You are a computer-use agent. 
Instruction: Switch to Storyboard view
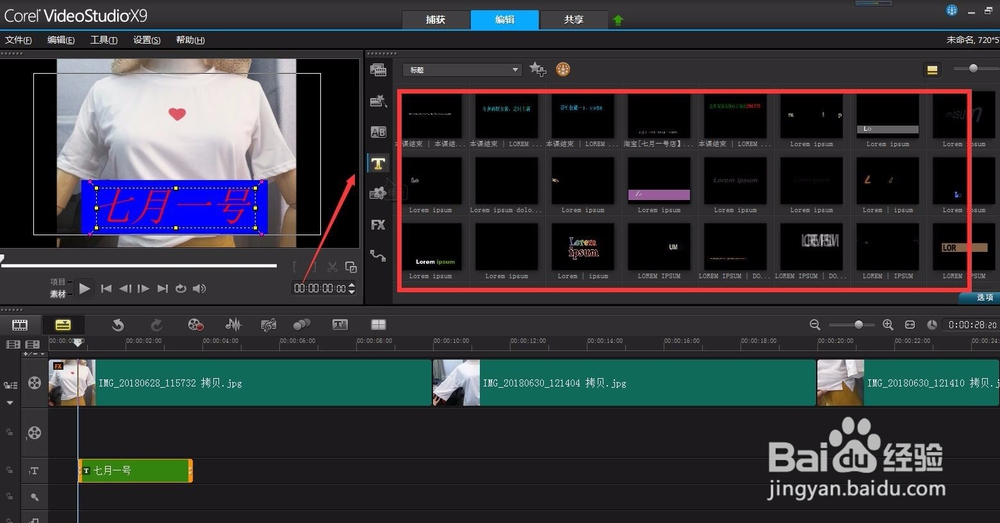pyautogui.click(x=20, y=325)
